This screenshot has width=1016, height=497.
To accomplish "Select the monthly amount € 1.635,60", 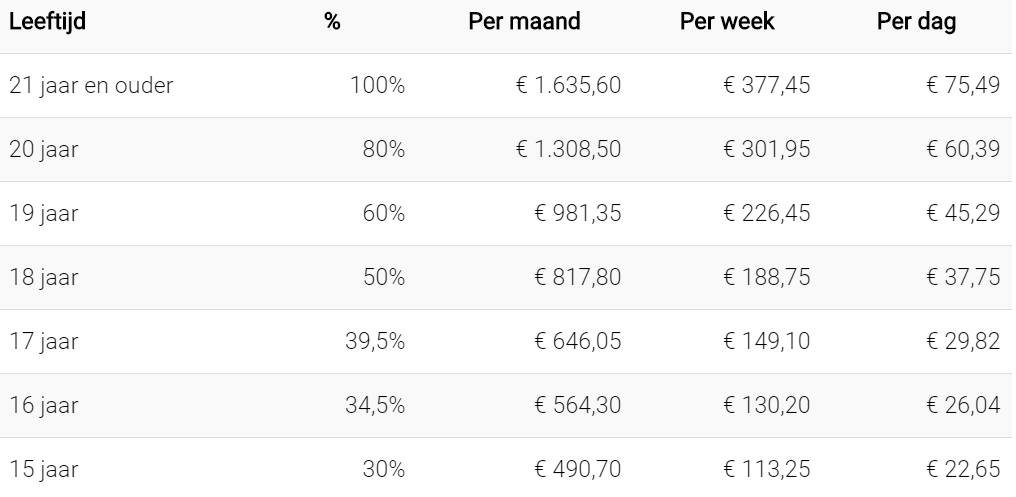I will pyautogui.click(x=568, y=86).
